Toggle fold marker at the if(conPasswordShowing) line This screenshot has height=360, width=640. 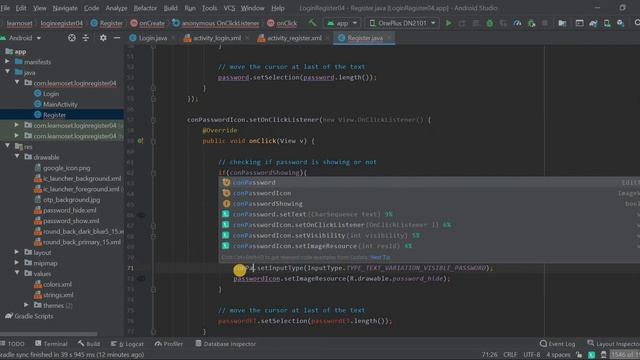[x=153, y=173]
